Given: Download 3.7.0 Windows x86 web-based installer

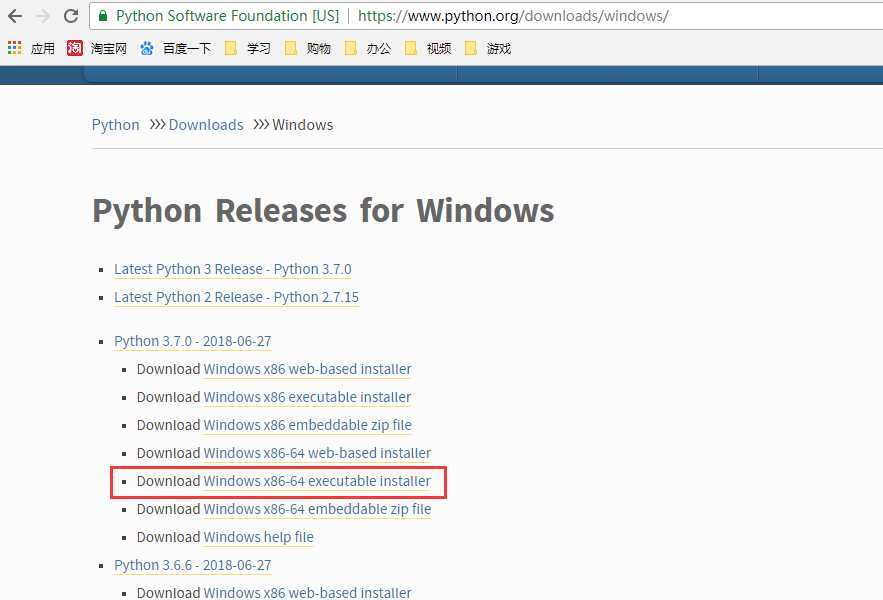Looking at the screenshot, I should pyautogui.click(x=307, y=369).
